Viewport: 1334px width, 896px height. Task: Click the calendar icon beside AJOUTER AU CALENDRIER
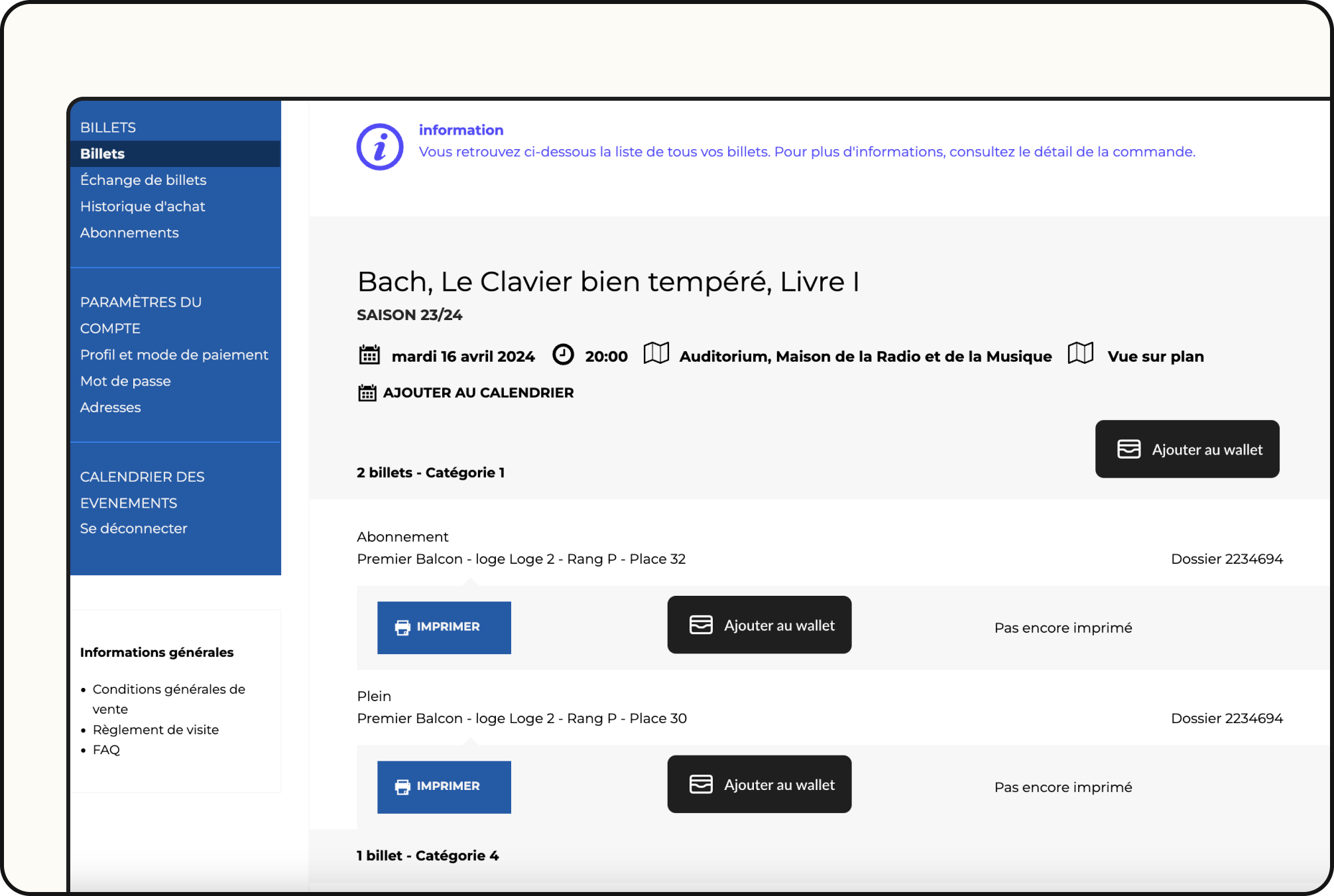coord(367,393)
